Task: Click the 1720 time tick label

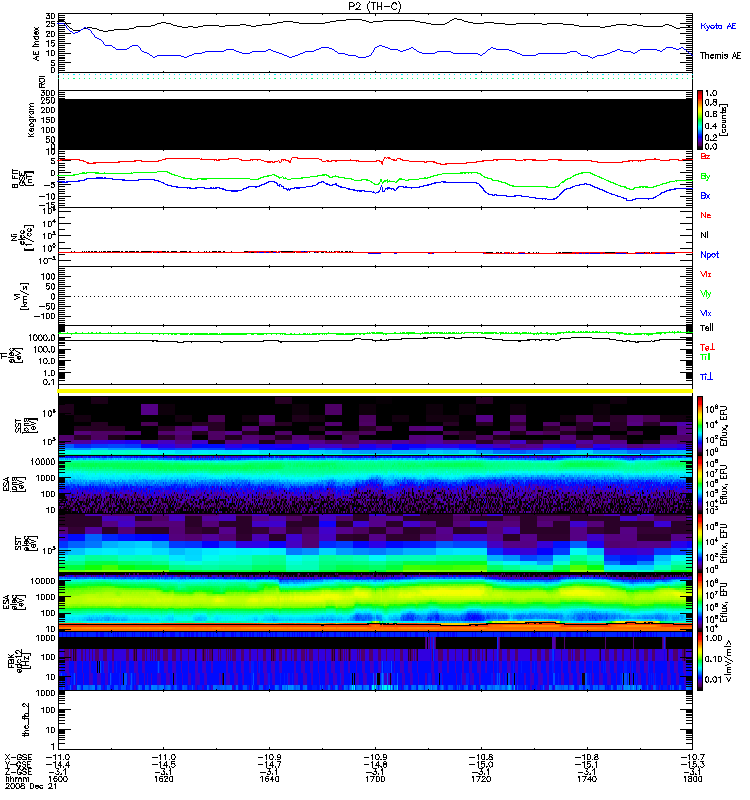Action: click(481, 779)
